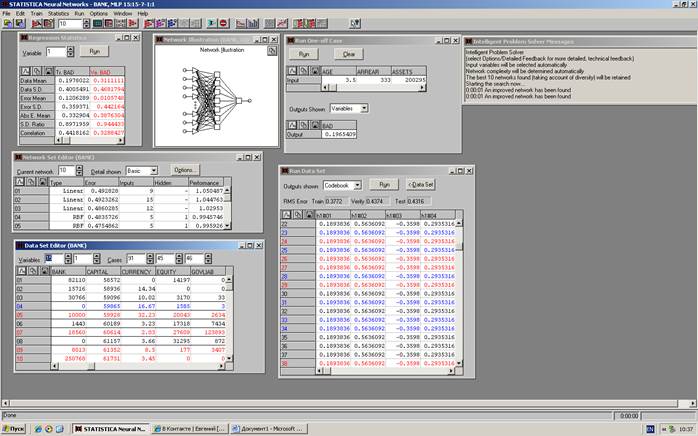This screenshot has width=698, height=436.
Task: Click the Open file icon in main toolbar
Action: click(x=8, y=23)
